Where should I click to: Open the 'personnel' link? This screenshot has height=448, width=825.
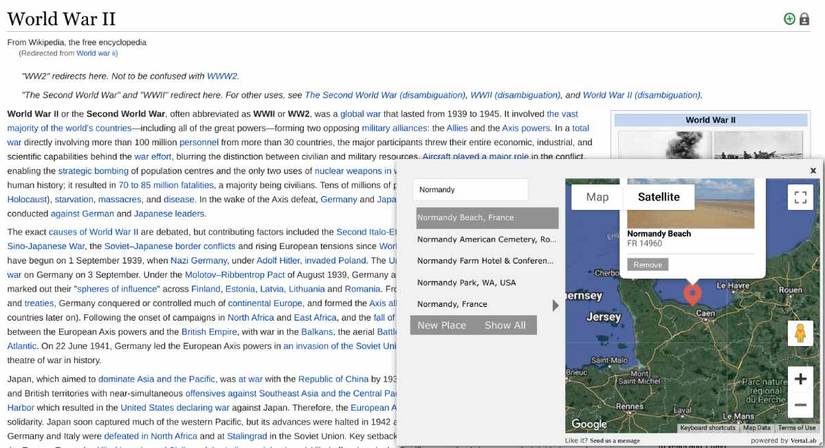(199, 142)
